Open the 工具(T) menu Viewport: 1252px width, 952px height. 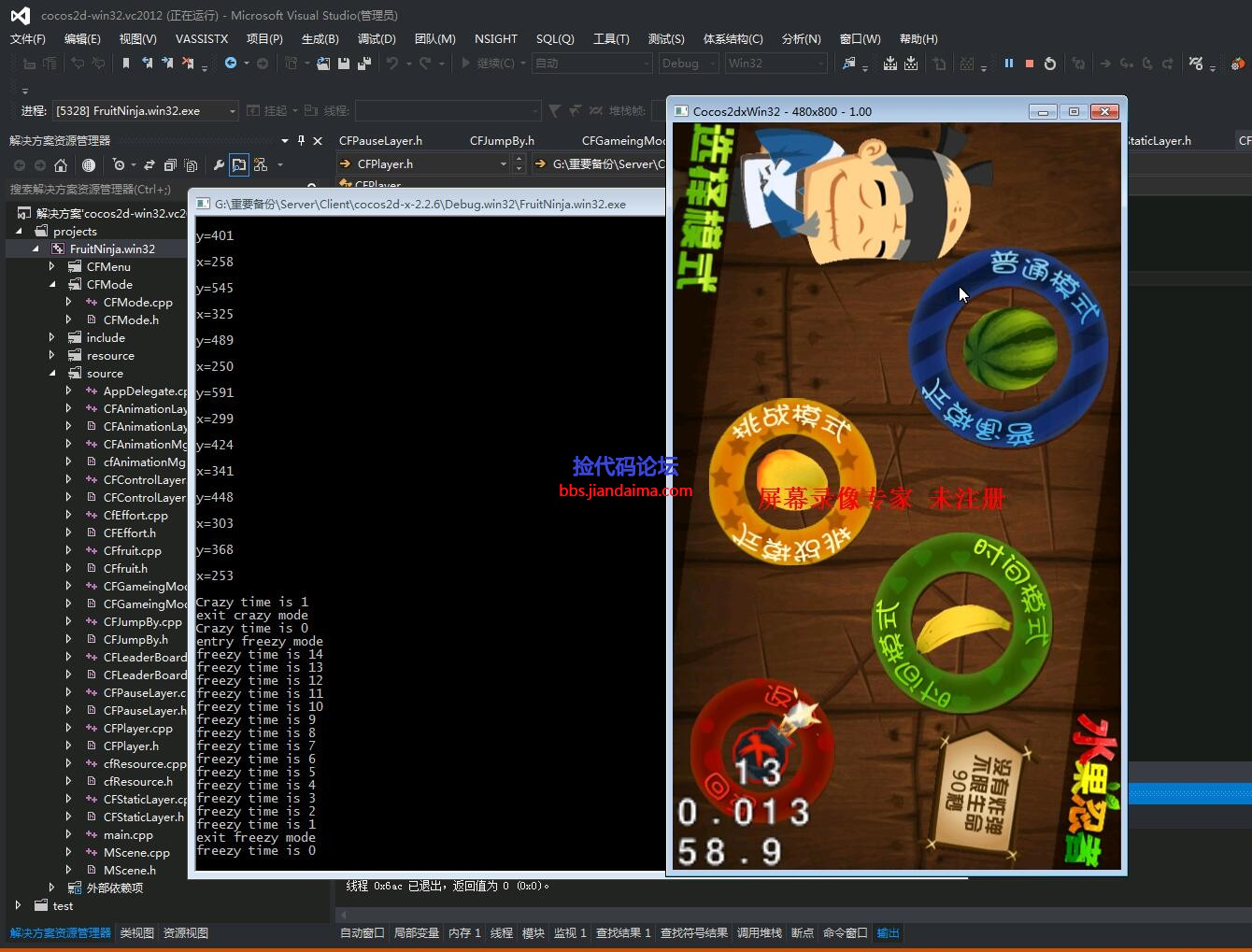click(611, 38)
